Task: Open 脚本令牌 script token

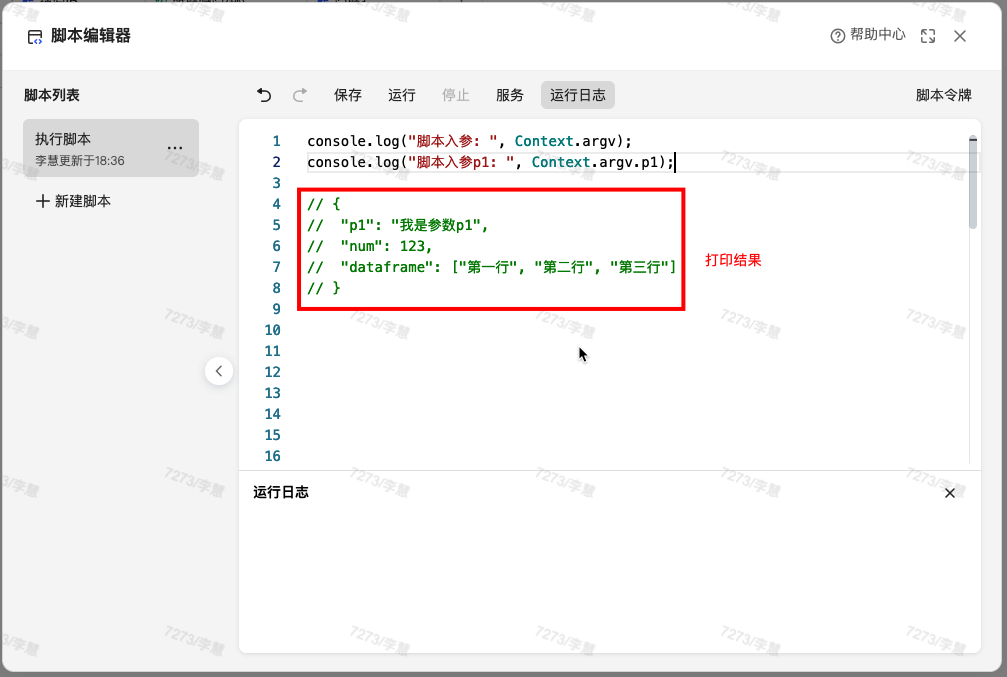Action: [x=943, y=95]
